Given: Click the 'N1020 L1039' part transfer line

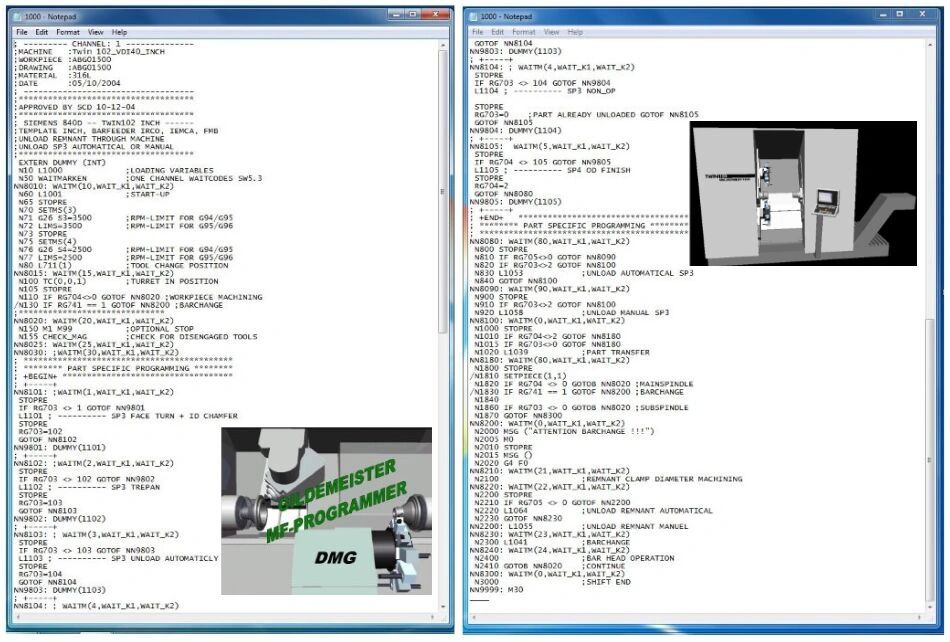Looking at the screenshot, I should 562,352.
